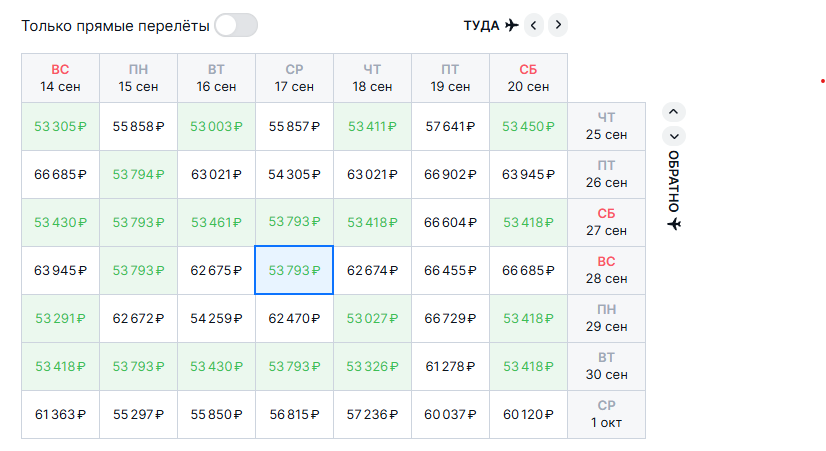The image size is (826, 451).
Task: Select the 57 641 ₽ fare
Action: (450, 126)
